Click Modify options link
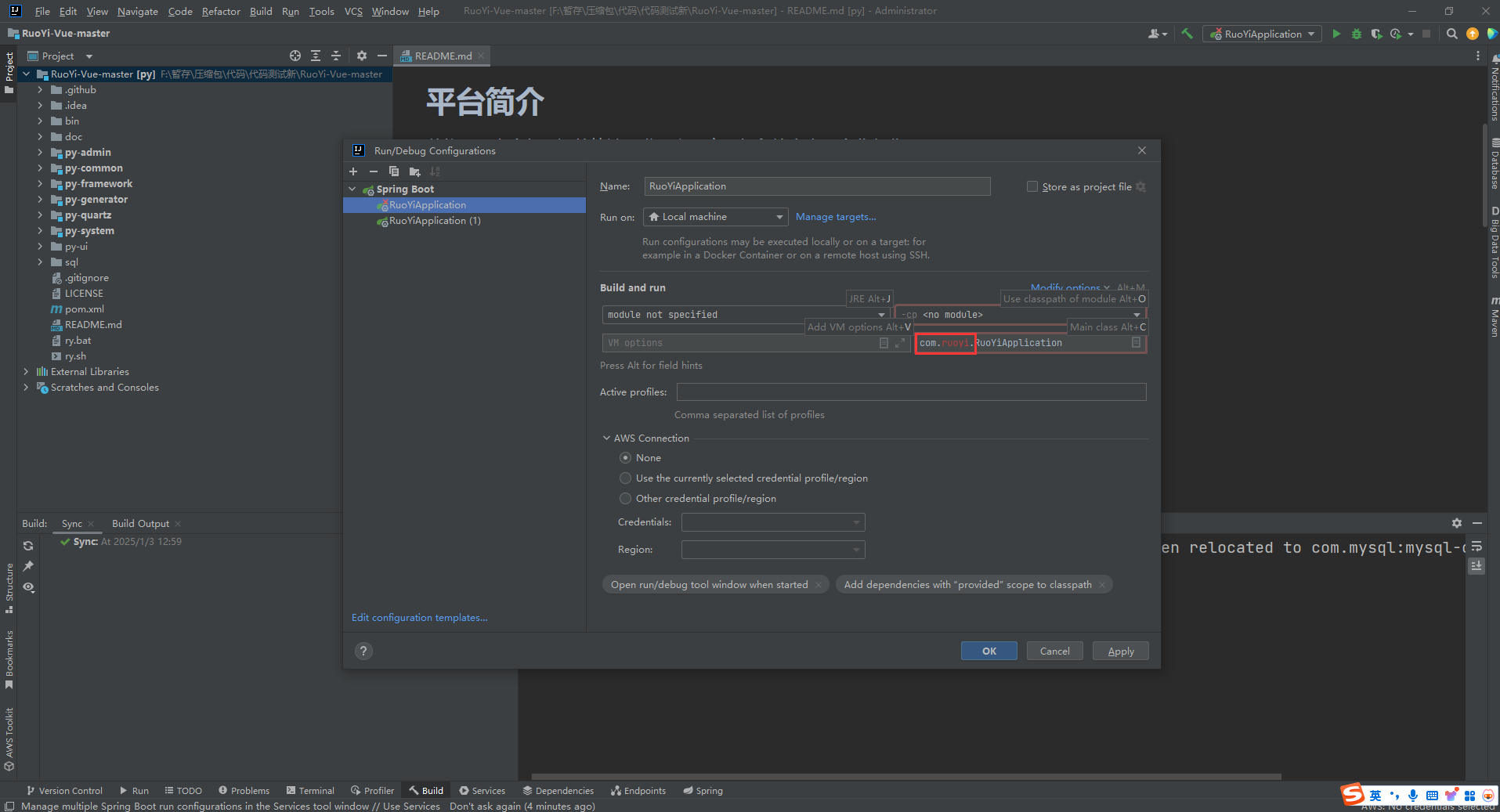The image size is (1500, 812). click(1065, 288)
